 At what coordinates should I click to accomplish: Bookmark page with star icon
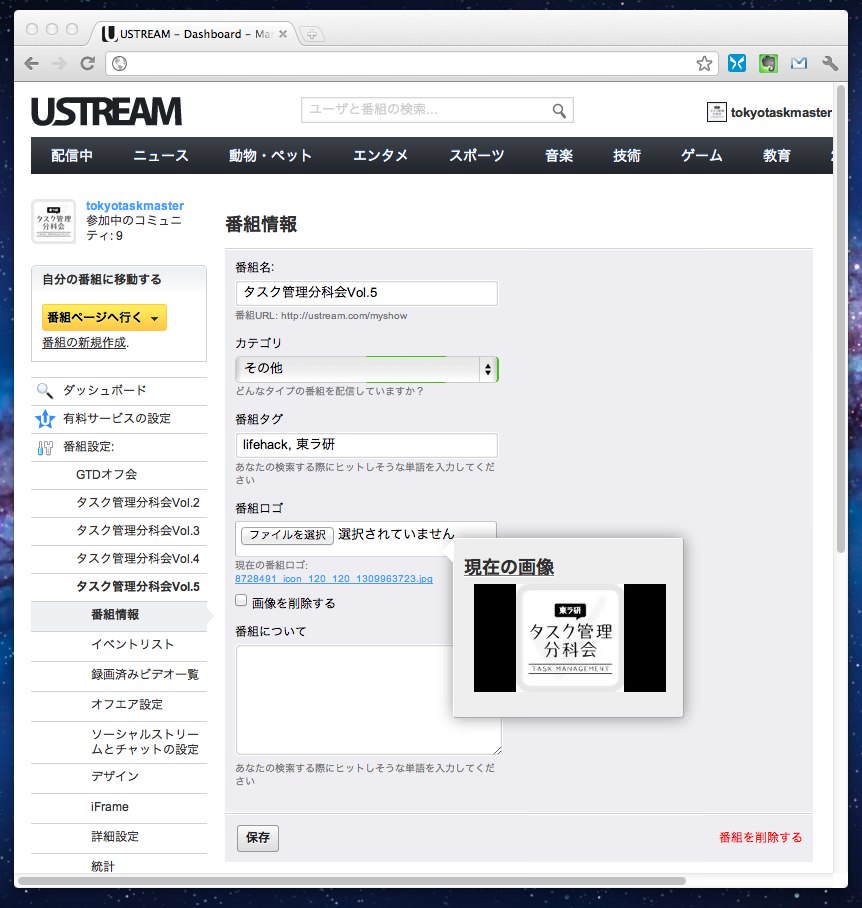[704, 63]
